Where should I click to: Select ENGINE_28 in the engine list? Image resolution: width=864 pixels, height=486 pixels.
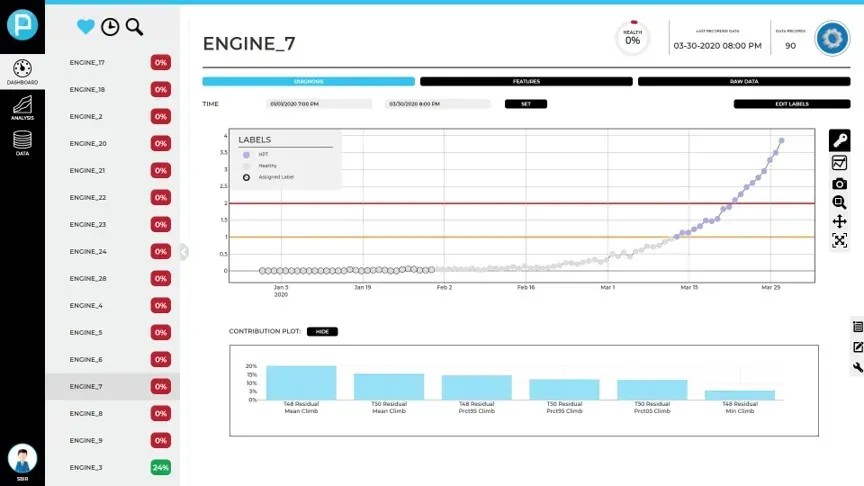pos(112,278)
